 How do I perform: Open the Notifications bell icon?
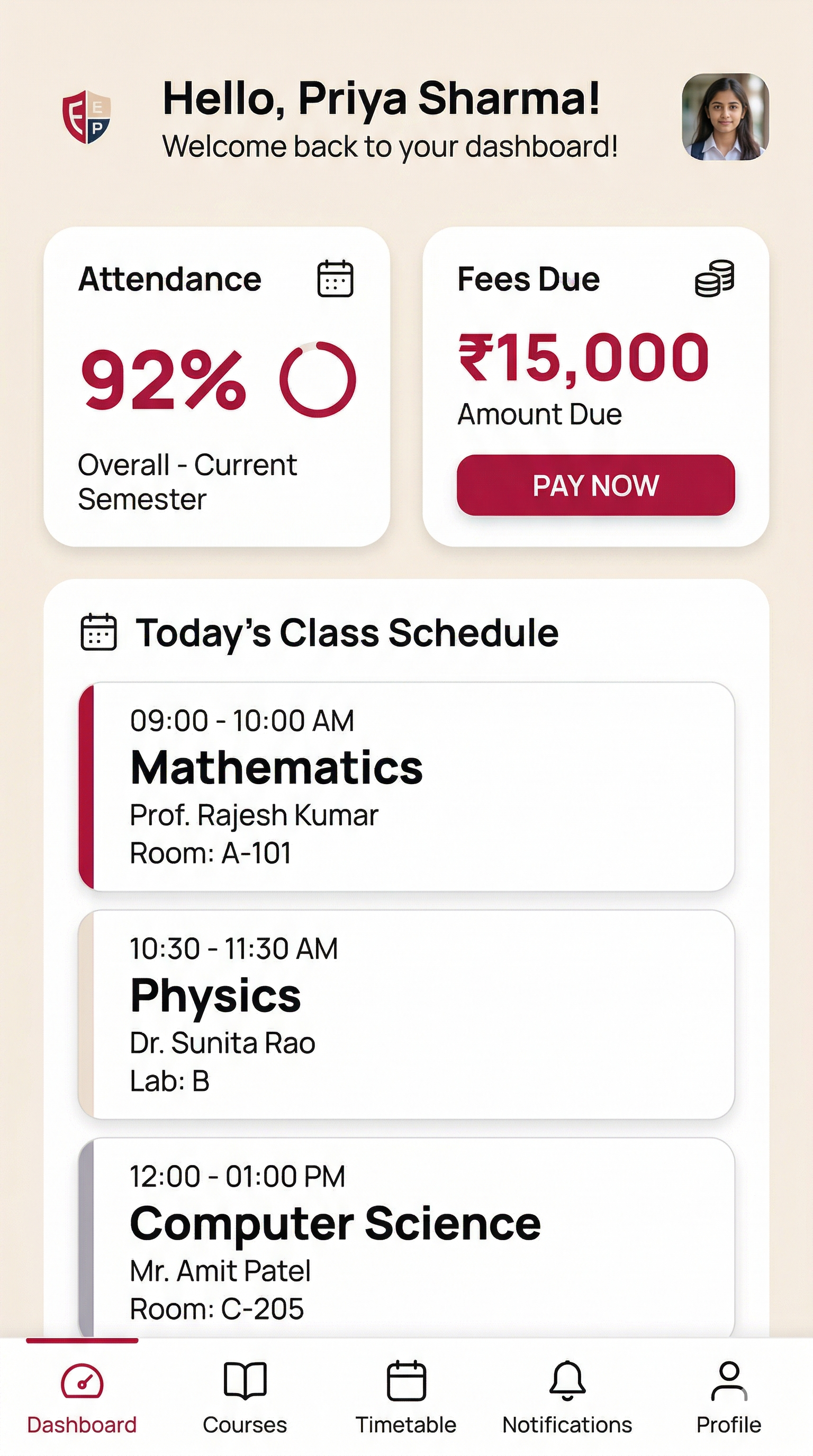coord(567,1381)
